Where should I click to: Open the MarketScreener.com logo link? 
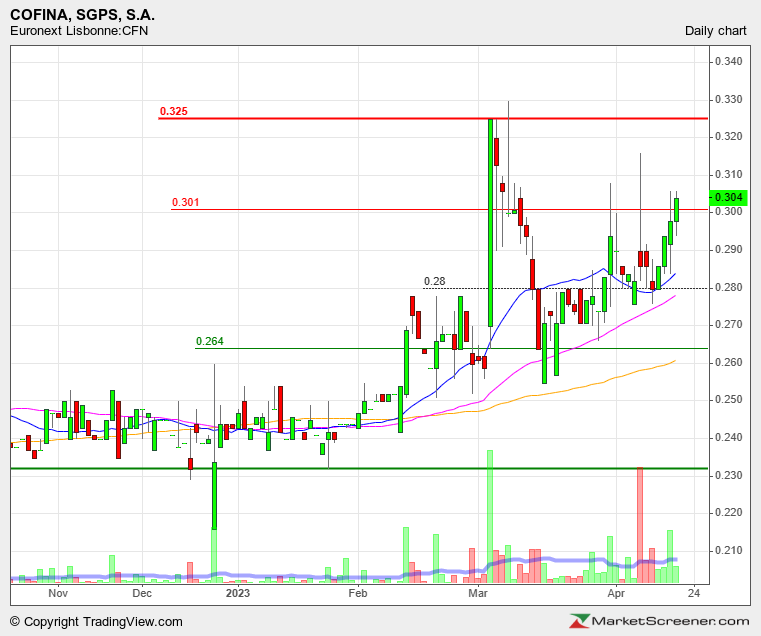(659, 621)
